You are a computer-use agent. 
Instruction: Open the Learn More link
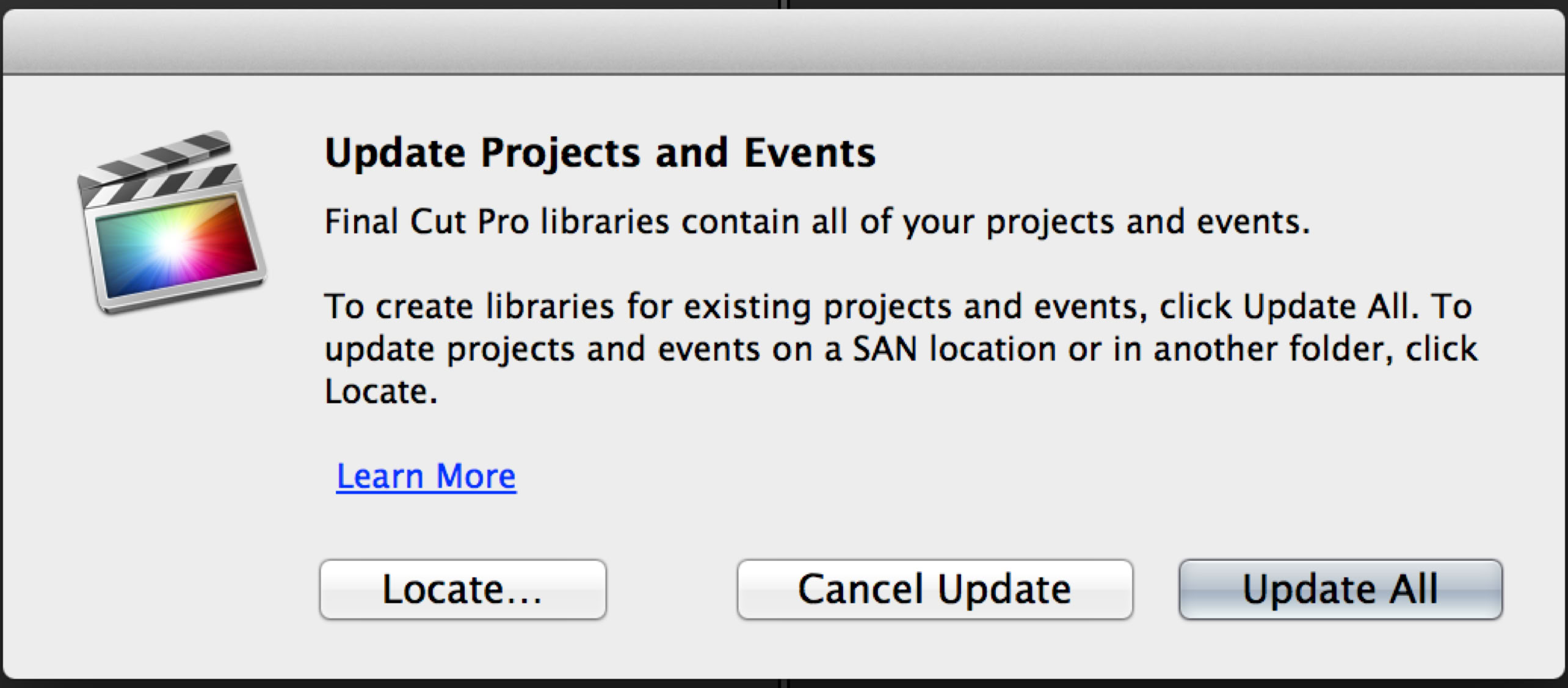tap(426, 476)
